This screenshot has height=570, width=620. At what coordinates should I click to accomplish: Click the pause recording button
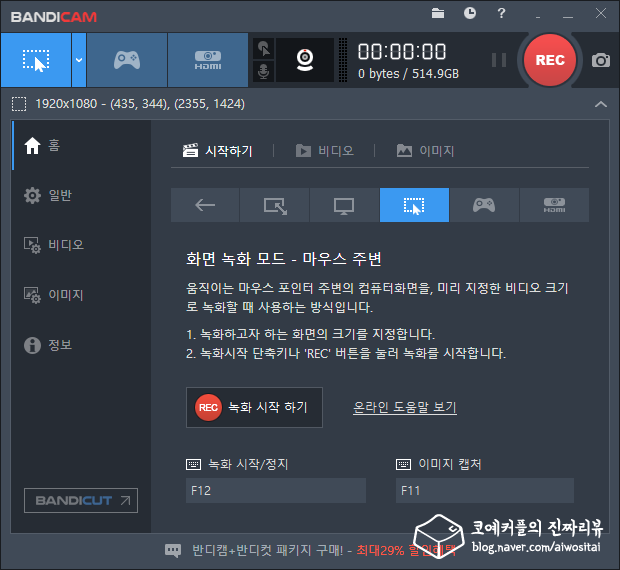click(x=499, y=60)
